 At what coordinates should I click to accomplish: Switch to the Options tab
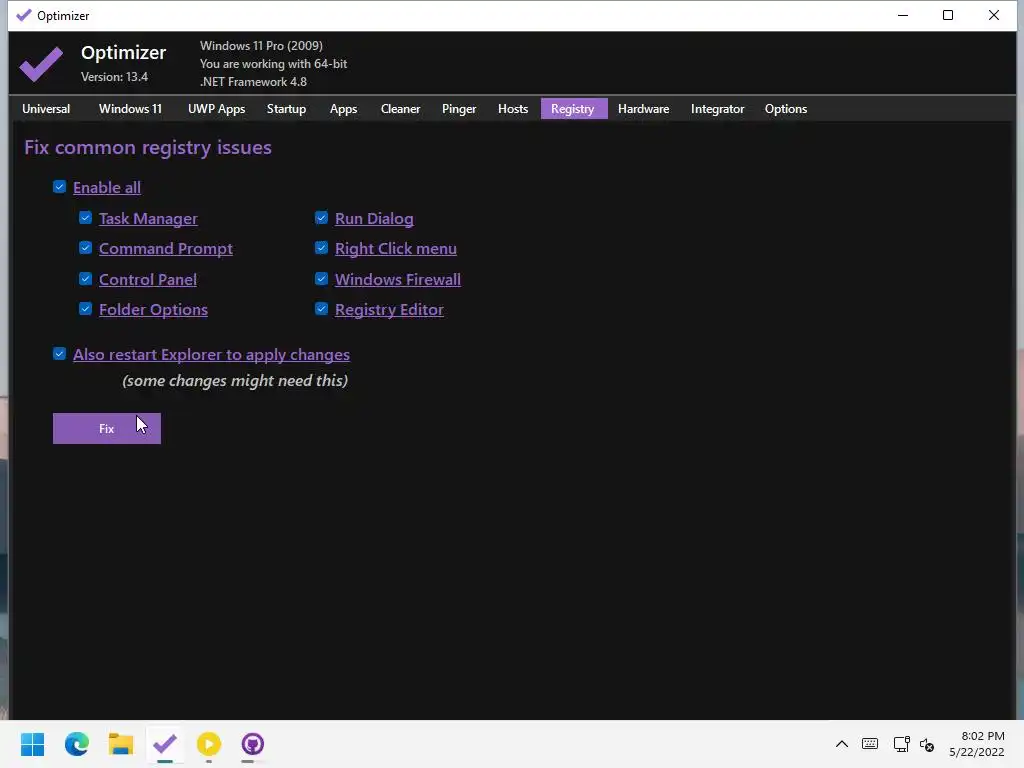pos(786,109)
